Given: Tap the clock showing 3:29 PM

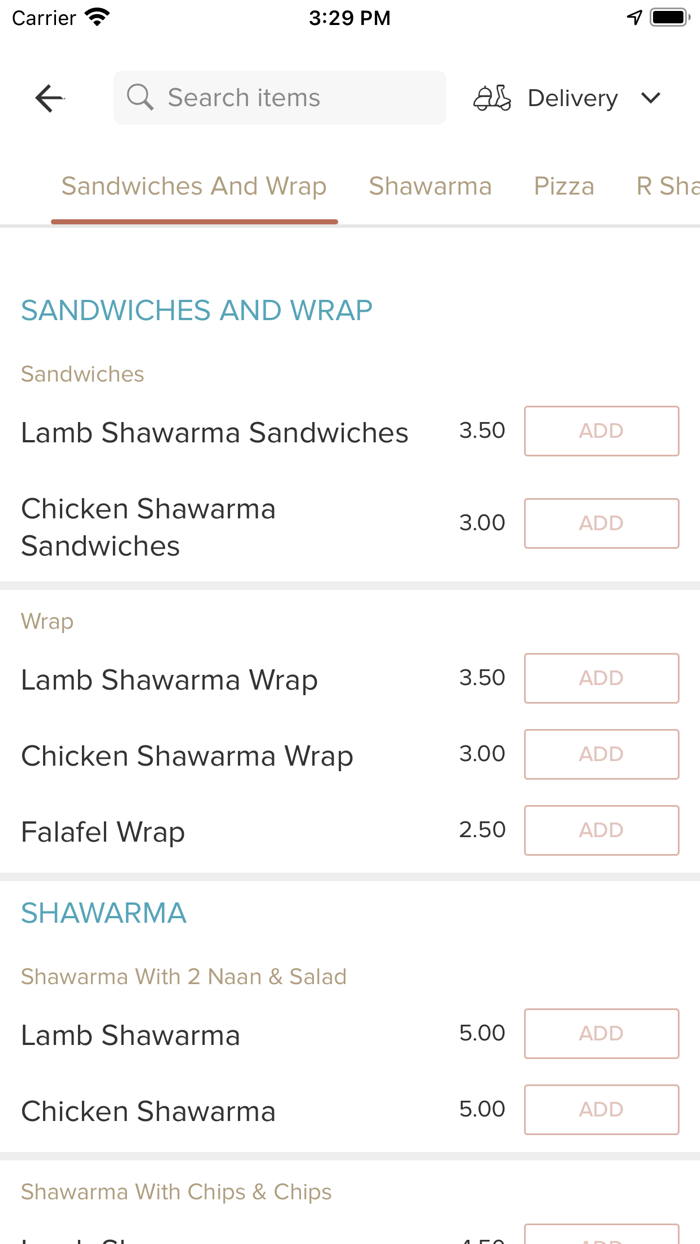Looking at the screenshot, I should point(349,16).
